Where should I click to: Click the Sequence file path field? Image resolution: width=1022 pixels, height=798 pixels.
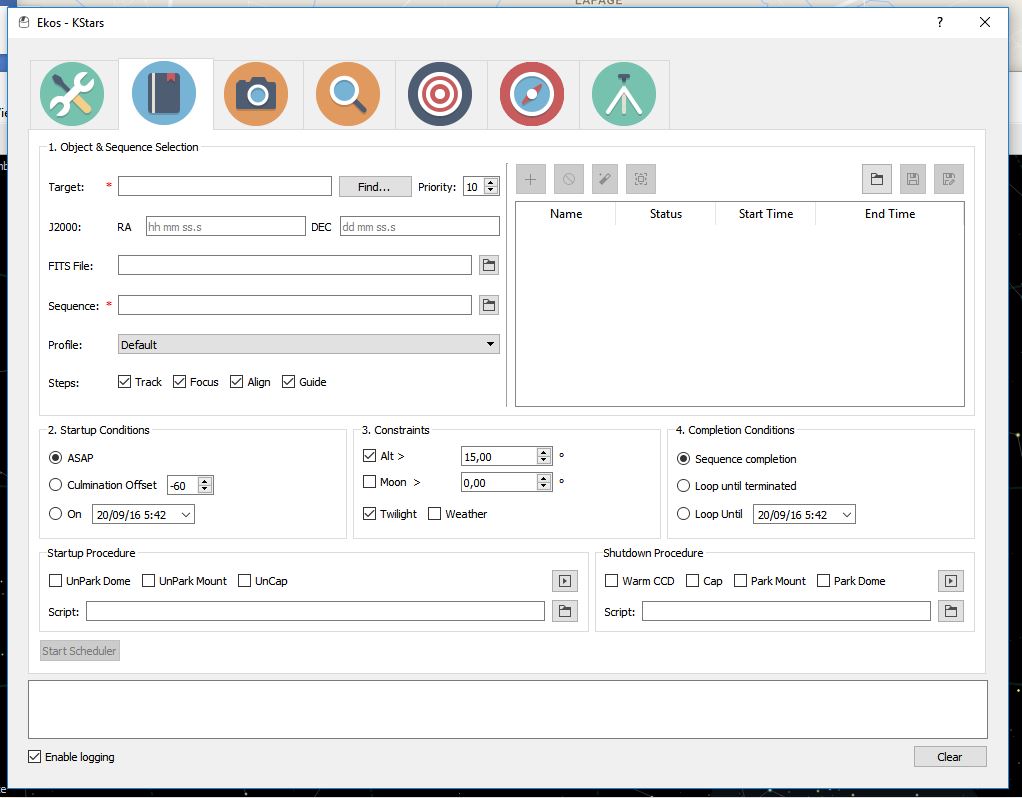[x=295, y=304]
